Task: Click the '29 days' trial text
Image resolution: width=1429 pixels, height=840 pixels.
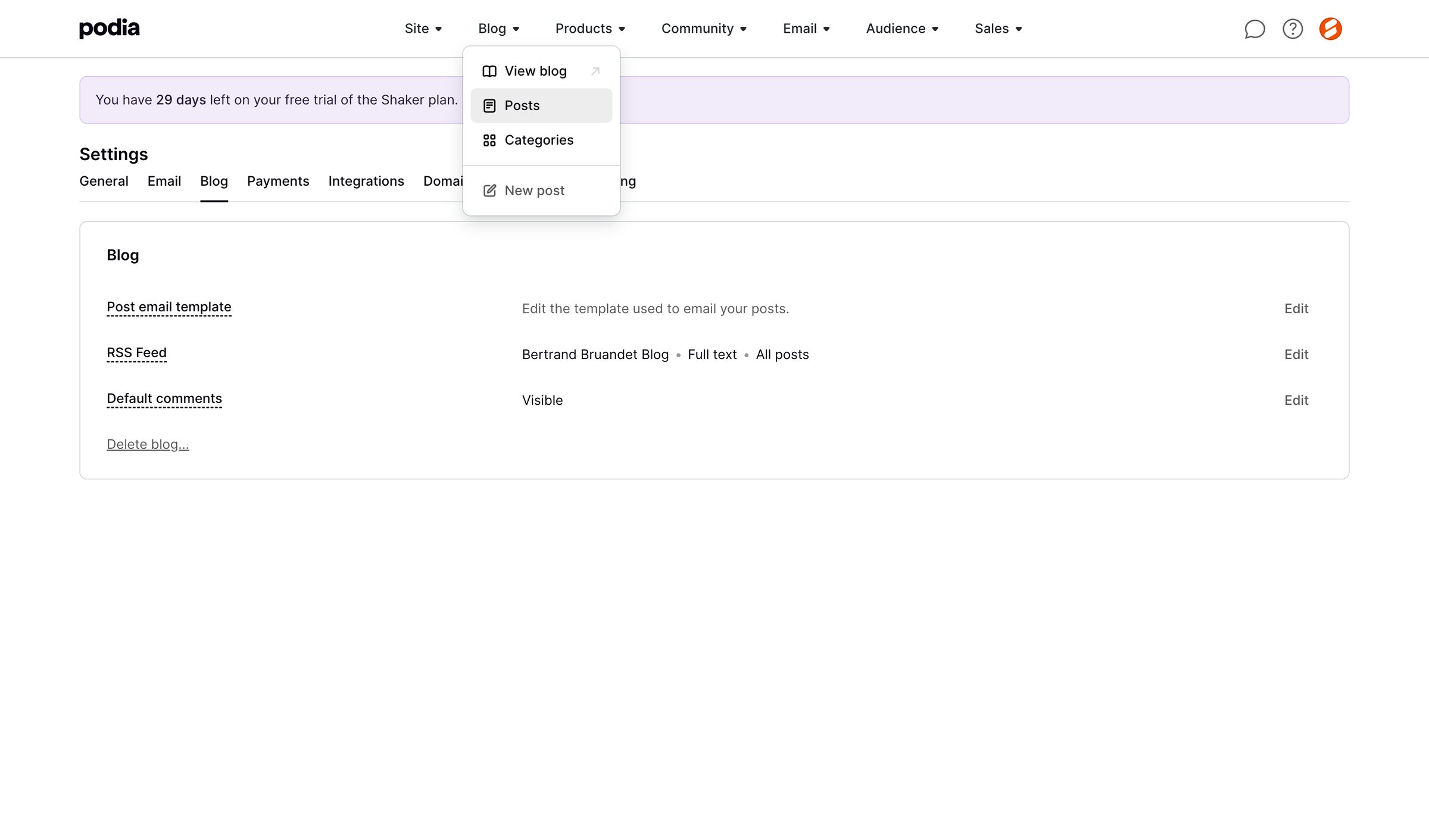Action: click(181, 100)
